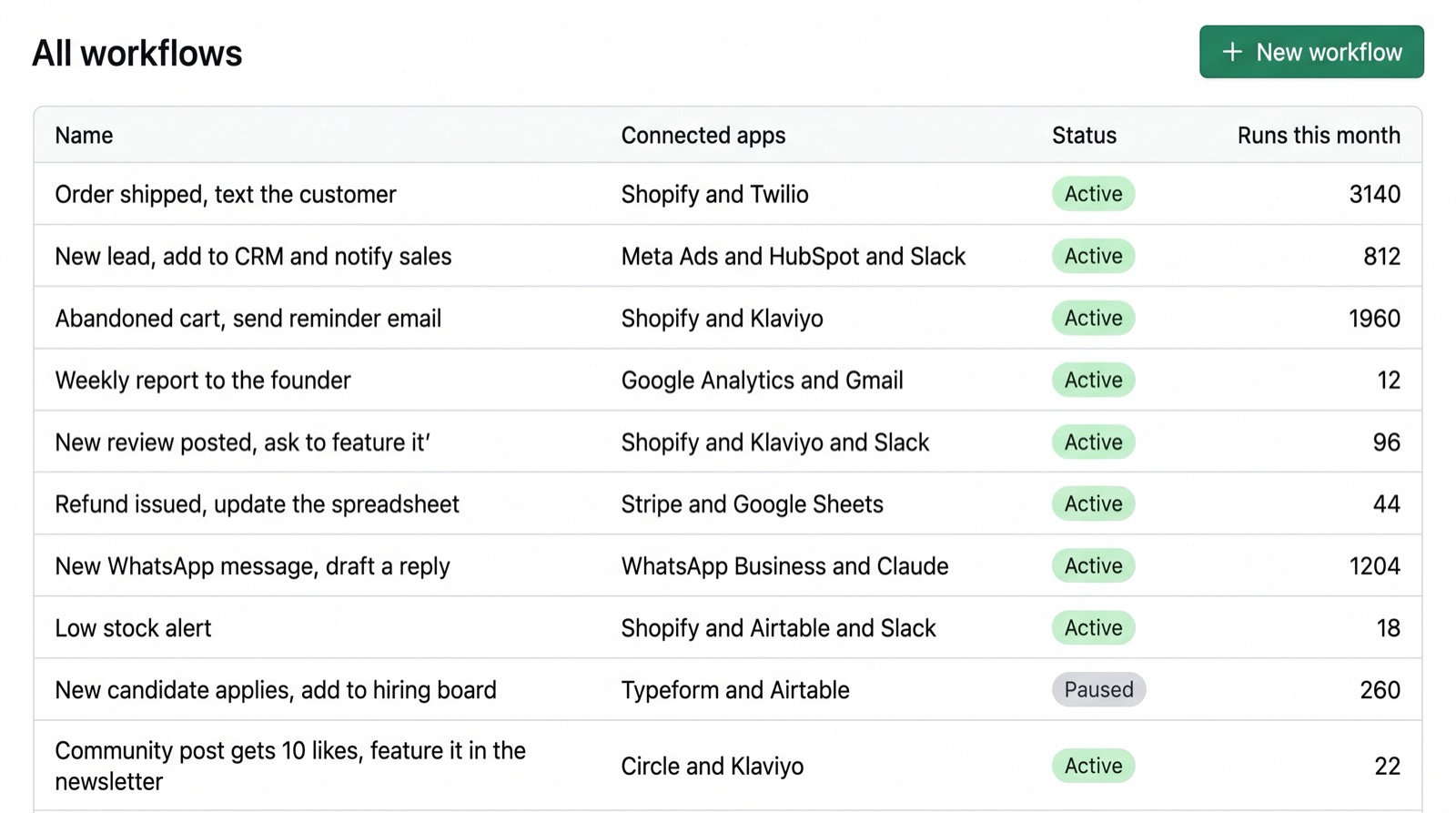Click 'Shopify and Twilio' connected apps cell
The width and height of the screenshot is (1456, 813).
coord(714,194)
